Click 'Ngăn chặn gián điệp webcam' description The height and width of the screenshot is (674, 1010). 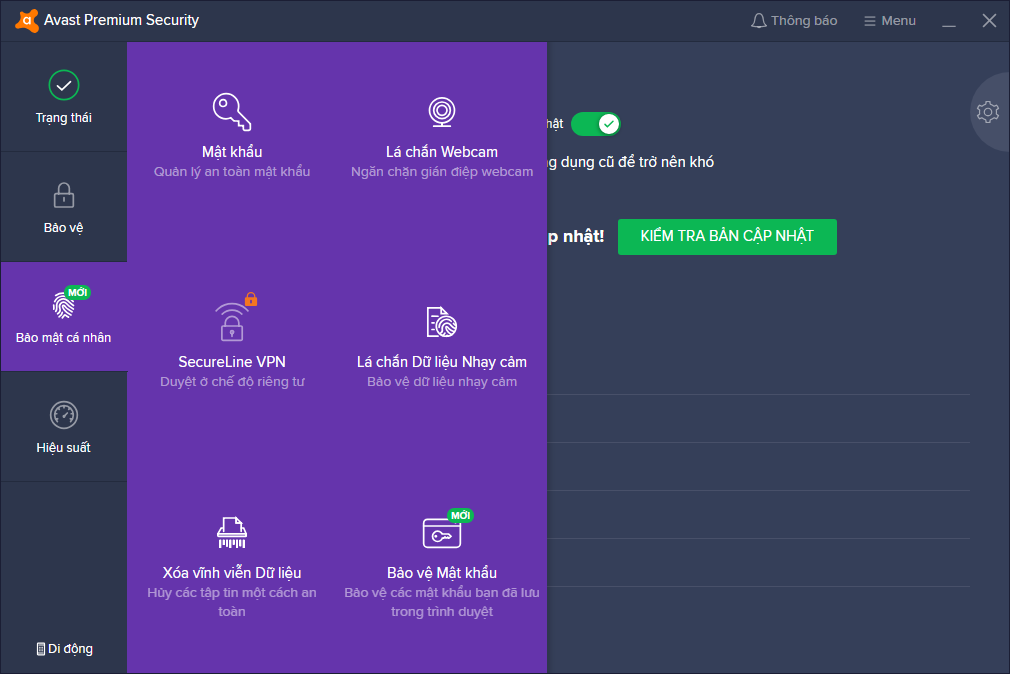442,172
